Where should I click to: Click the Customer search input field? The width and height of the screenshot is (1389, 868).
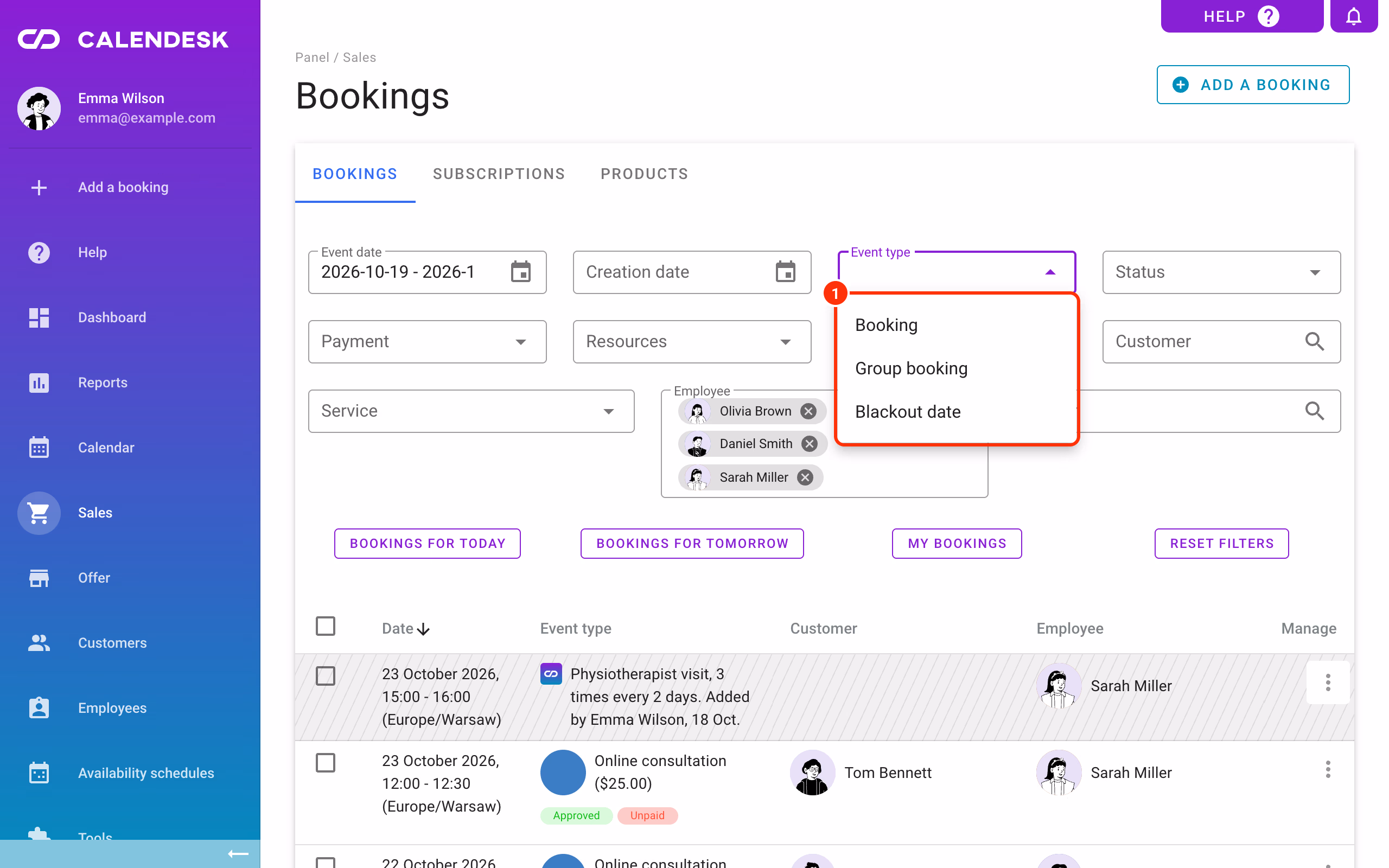point(1221,342)
